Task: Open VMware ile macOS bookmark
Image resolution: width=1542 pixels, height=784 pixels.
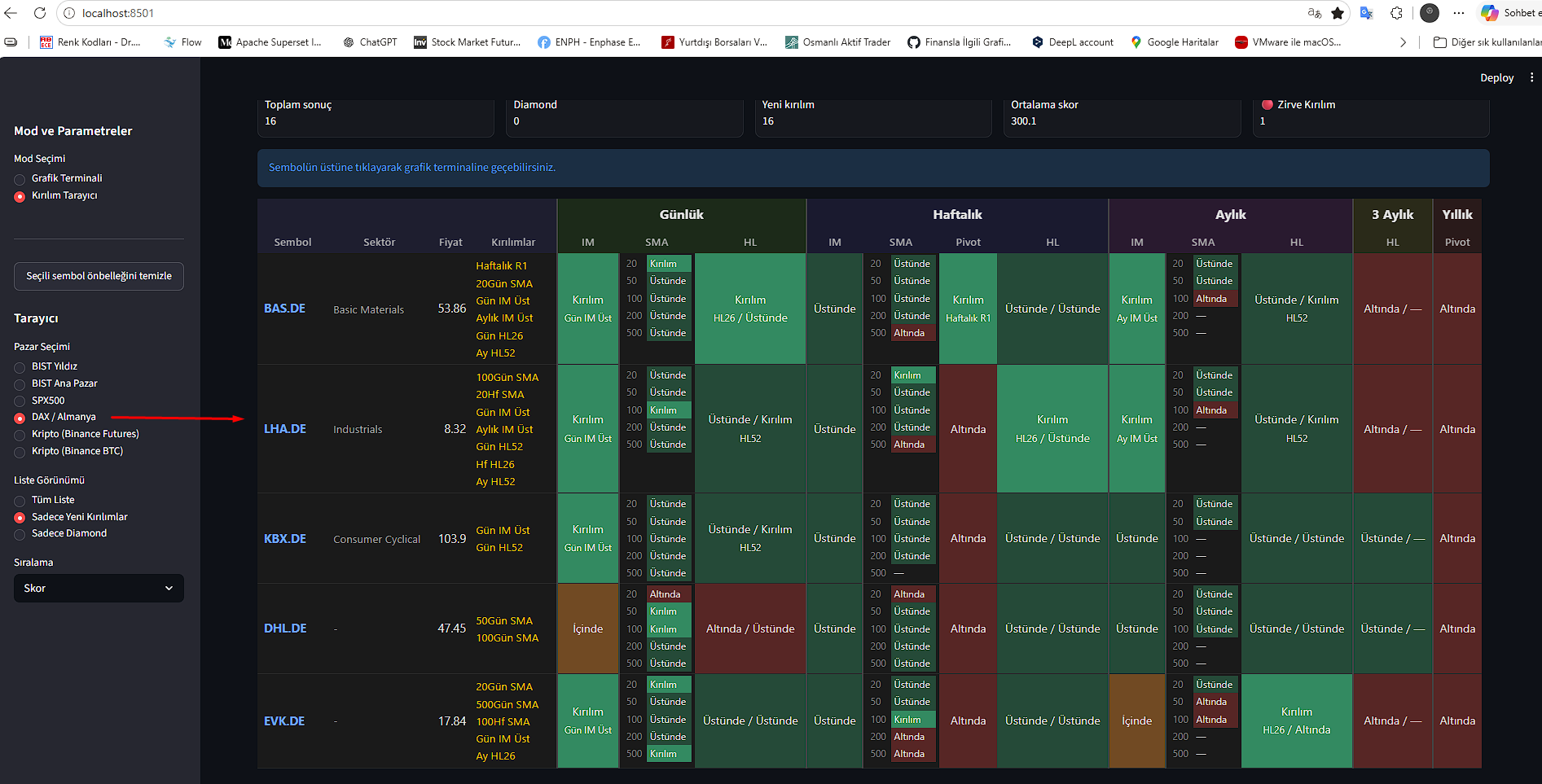Action: coord(1288,42)
